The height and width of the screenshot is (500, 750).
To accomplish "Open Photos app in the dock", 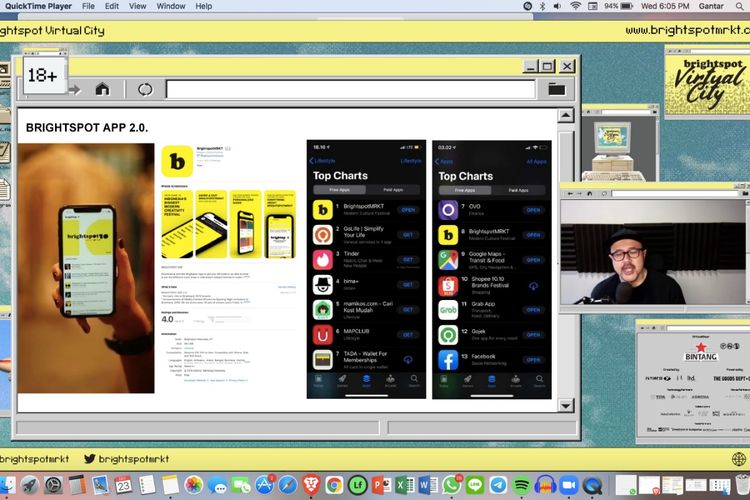I will (194, 485).
